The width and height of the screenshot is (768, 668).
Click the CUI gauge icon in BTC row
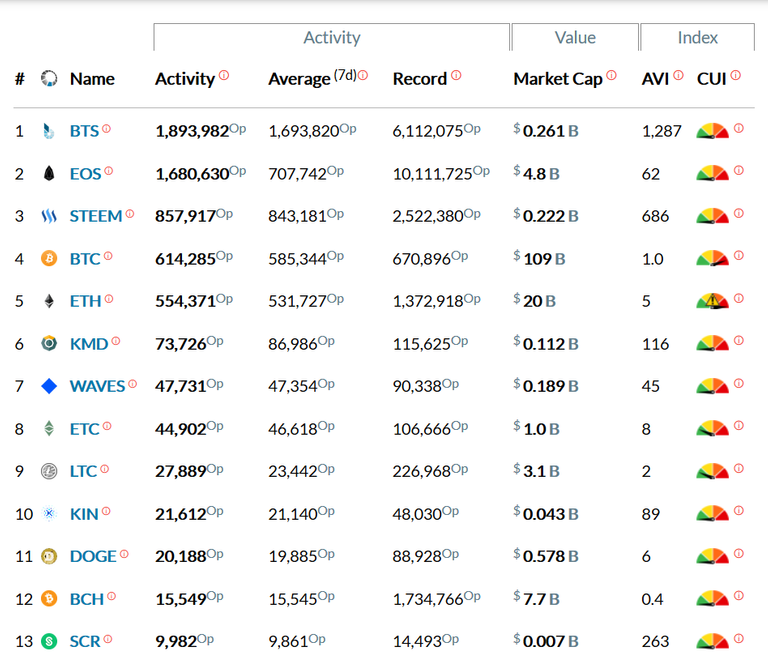(x=712, y=258)
